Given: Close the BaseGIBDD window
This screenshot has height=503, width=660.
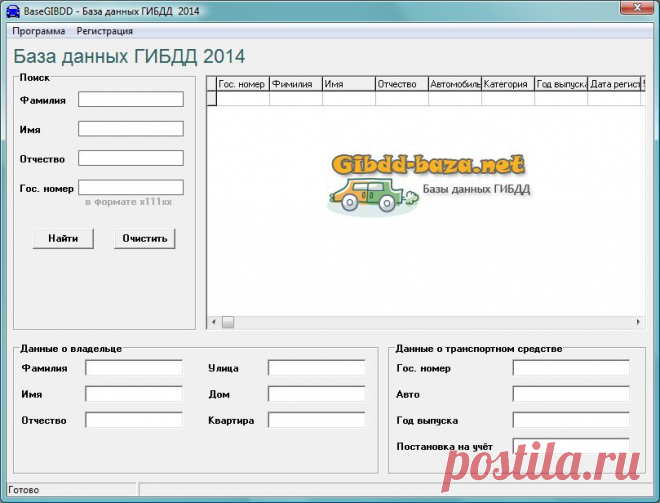Looking at the screenshot, I should (637, 7).
